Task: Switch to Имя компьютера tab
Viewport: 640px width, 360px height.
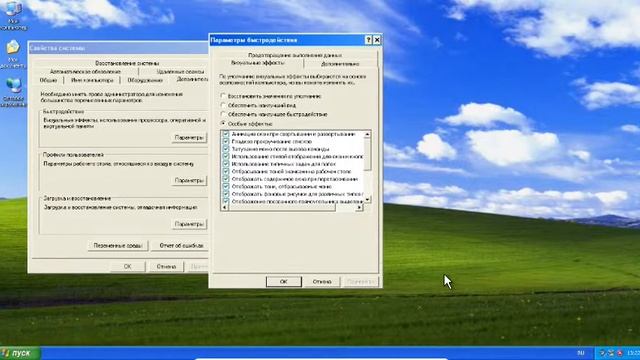Action: click(92, 80)
